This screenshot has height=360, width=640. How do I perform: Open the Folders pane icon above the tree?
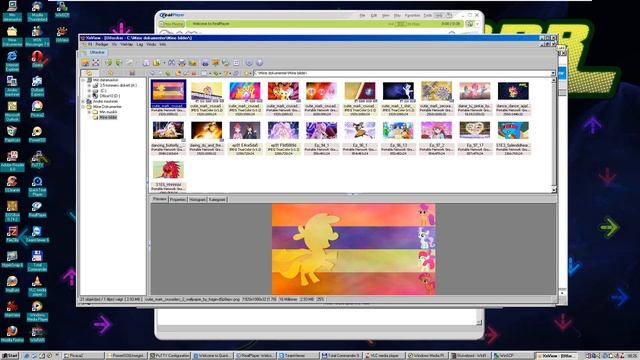[89, 73]
